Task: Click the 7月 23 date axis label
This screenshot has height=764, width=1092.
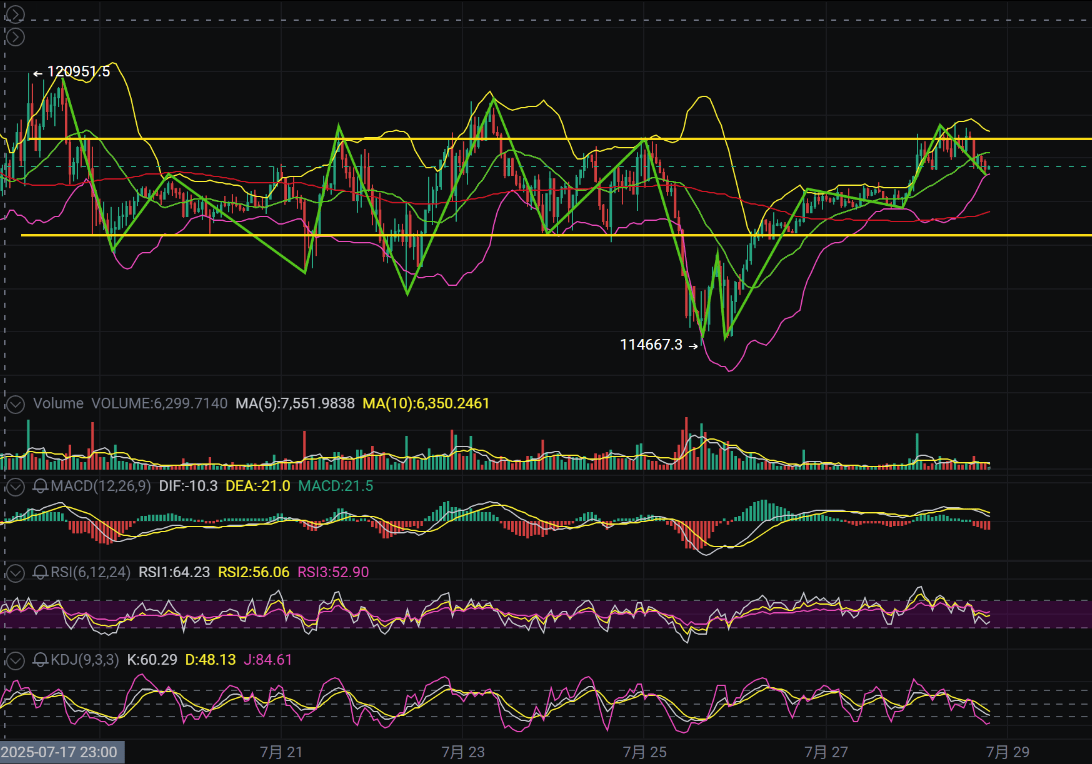Action: [463, 752]
